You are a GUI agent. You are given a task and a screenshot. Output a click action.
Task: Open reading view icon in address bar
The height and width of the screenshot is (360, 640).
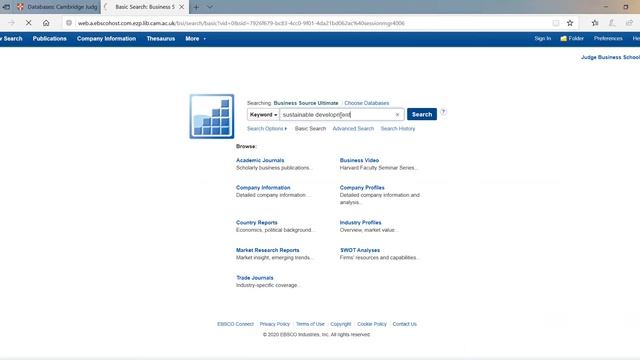coord(556,23)
